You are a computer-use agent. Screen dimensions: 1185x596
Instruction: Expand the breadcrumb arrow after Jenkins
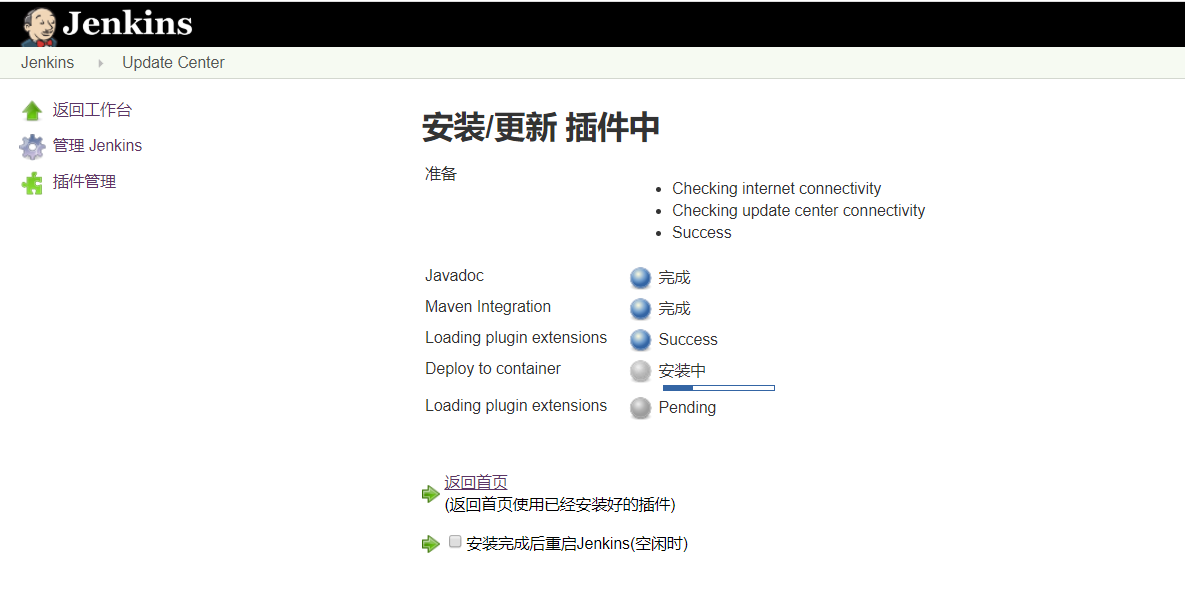point(101,63)
